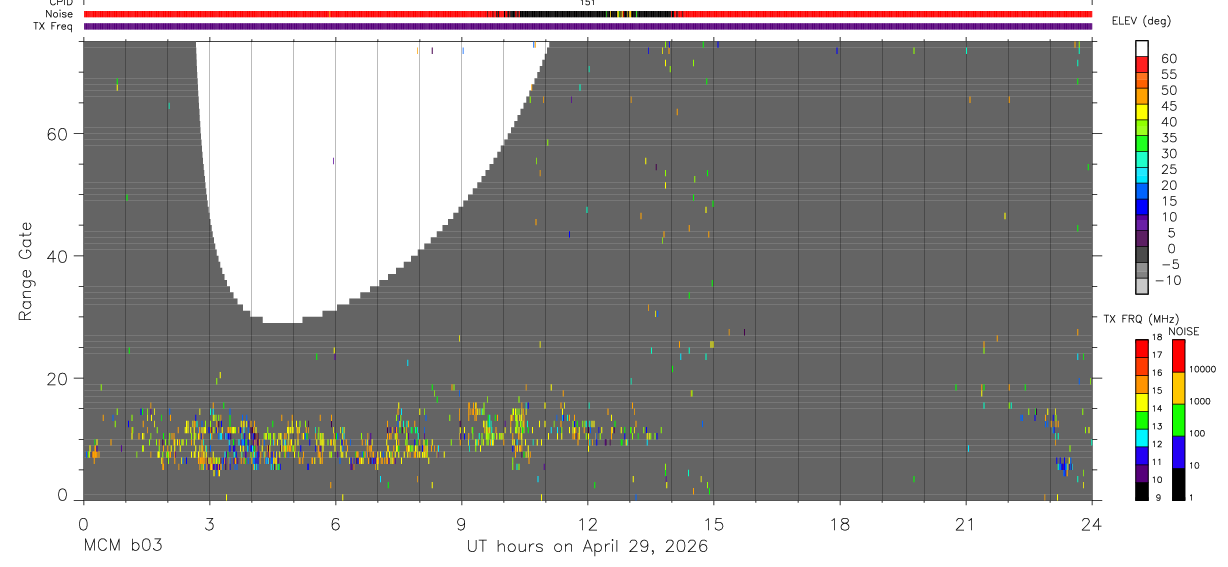Click the 'NOISE' legend title above the color bar
The image size is (1228, 567).
point(1183,331)
